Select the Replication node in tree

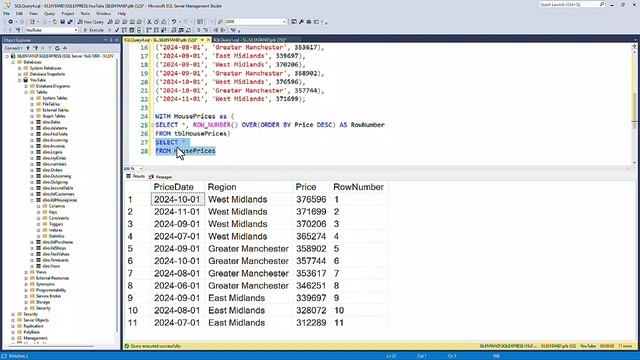pyautogui.click(x=33, y=326)
